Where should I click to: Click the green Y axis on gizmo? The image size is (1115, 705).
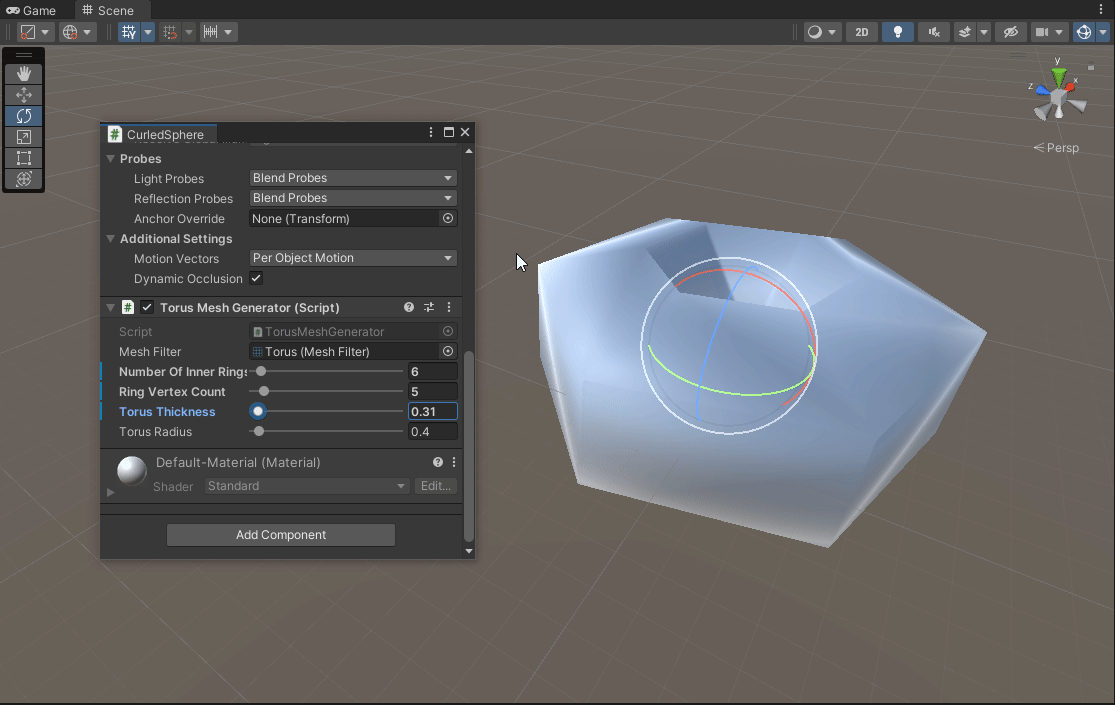(x=1059, y=76)
